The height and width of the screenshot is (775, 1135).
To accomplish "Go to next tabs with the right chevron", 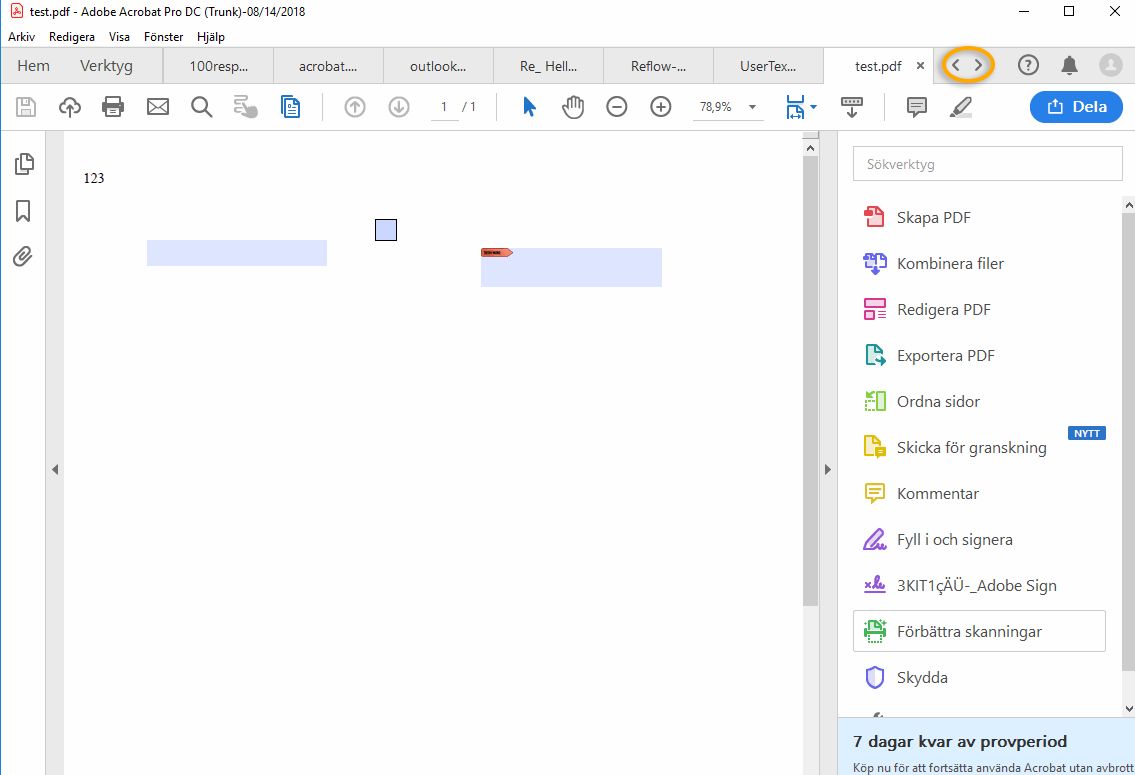I will (978, 65).
